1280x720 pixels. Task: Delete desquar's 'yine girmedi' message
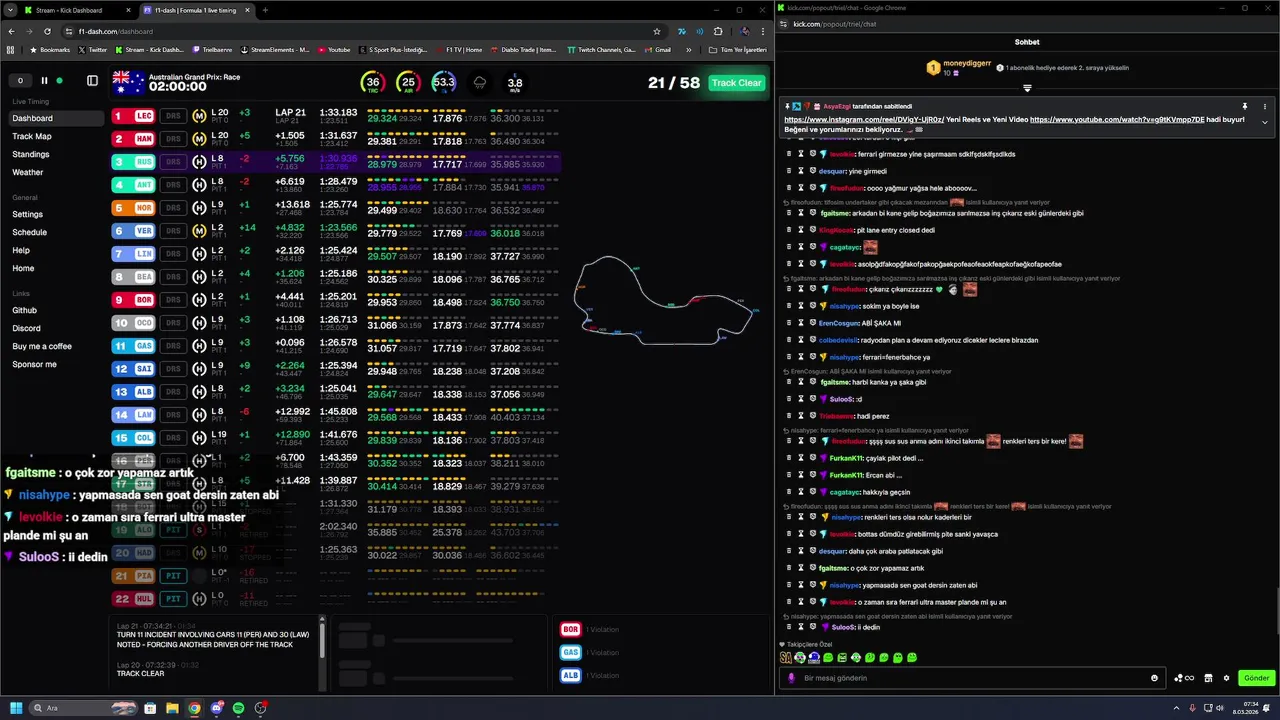tap(788, 171)
